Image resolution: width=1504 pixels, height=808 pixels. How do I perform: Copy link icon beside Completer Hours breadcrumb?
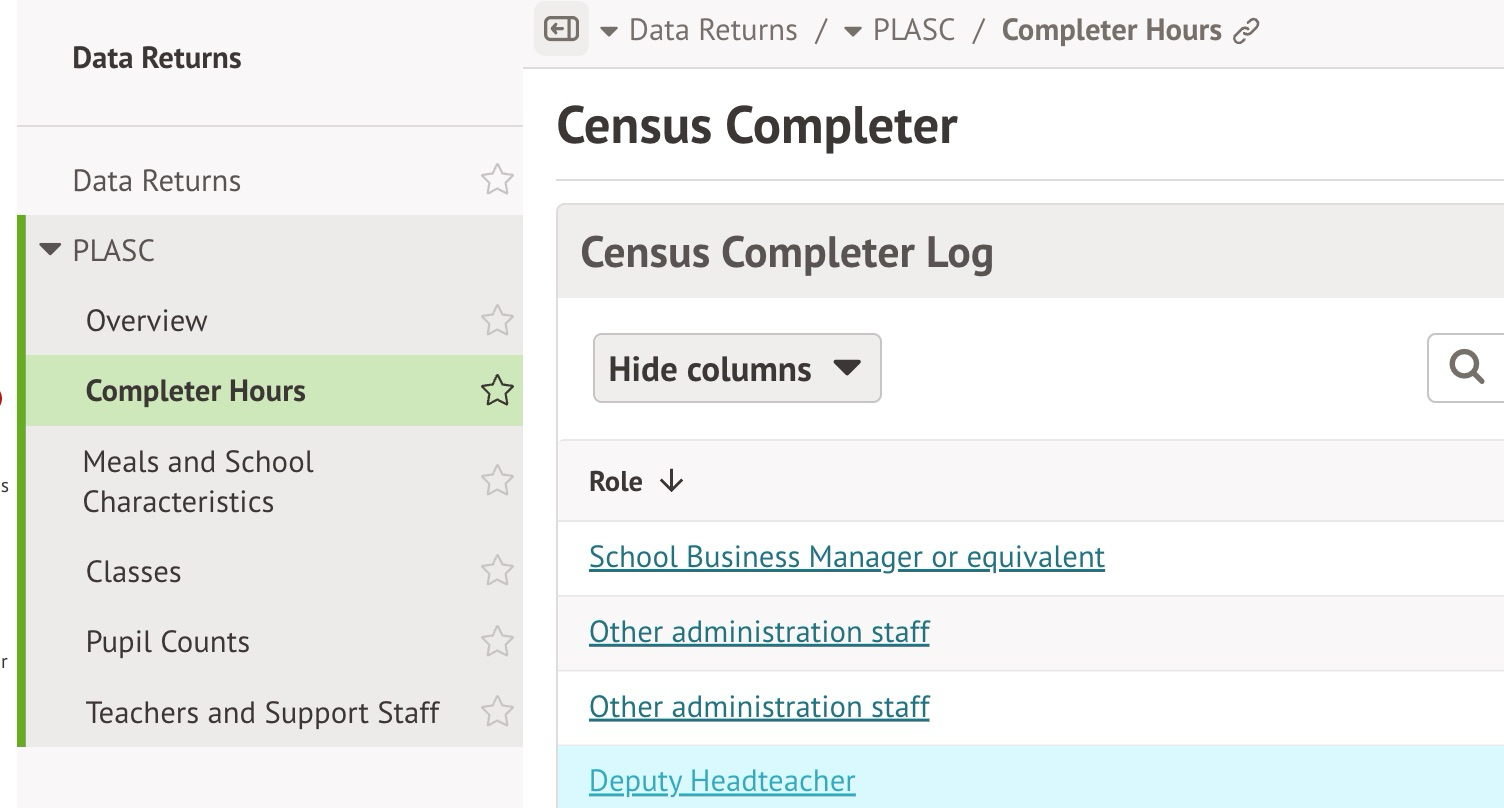click(x=1246, y=31)
